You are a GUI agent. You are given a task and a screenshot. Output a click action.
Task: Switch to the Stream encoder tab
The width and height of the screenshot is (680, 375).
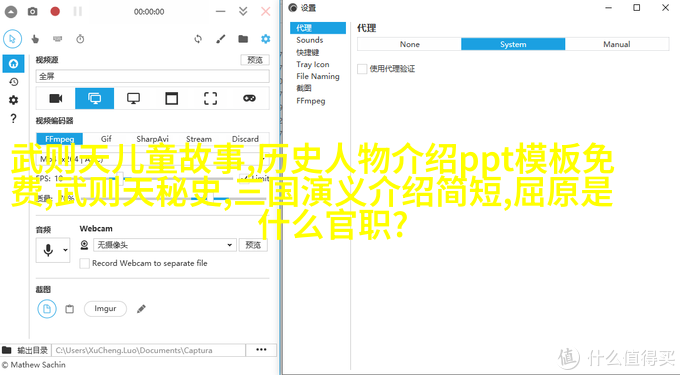coord(199,139)
